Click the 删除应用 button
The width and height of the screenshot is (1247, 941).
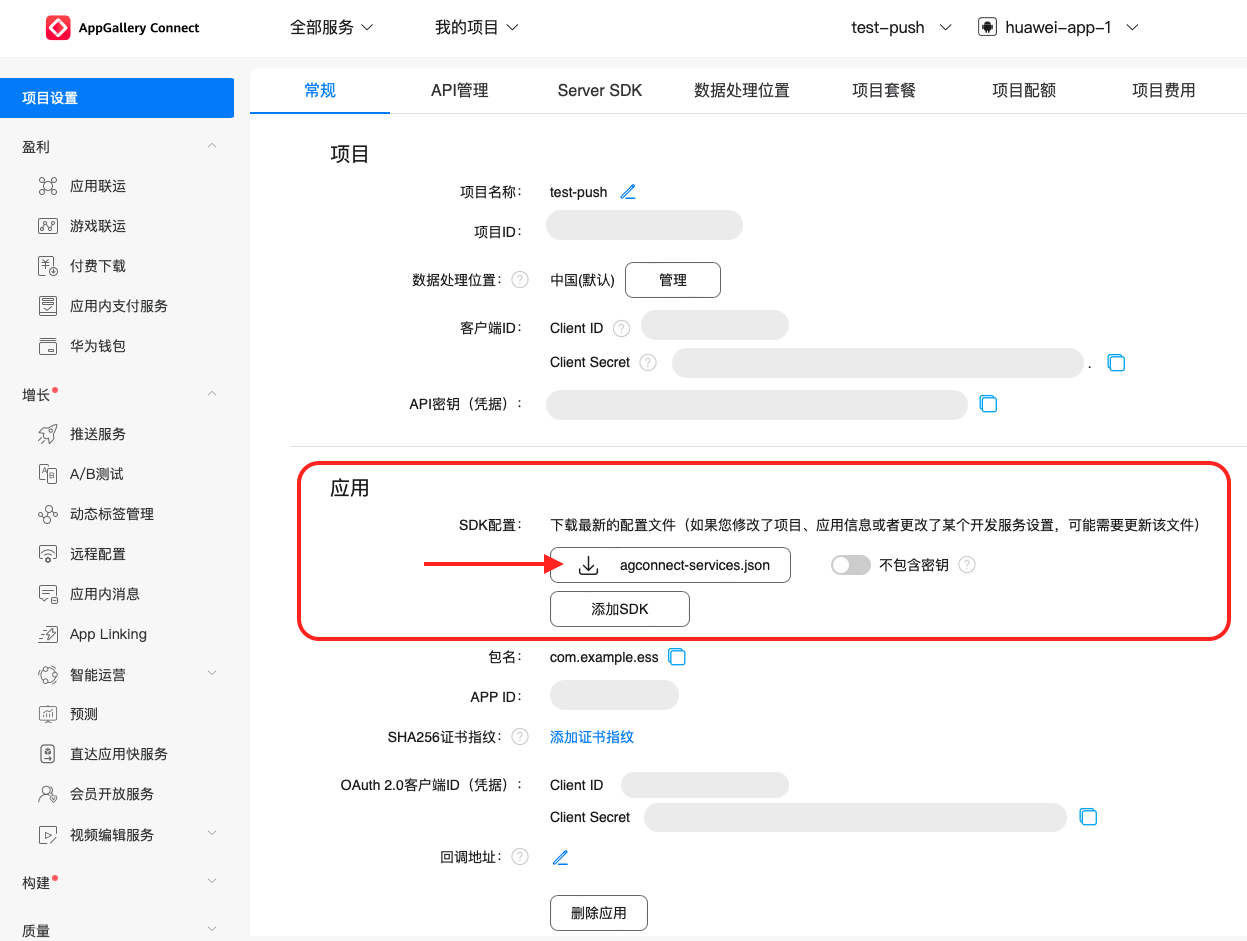coord(598,913)
